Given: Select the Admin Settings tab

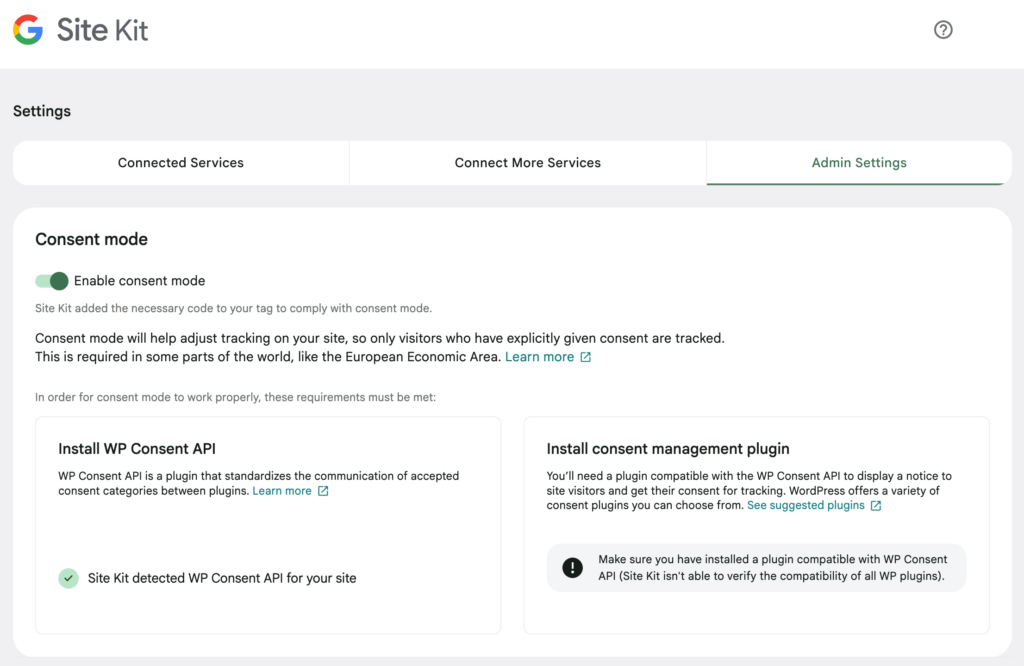Looking at the screenshot, I should point(859,163).
